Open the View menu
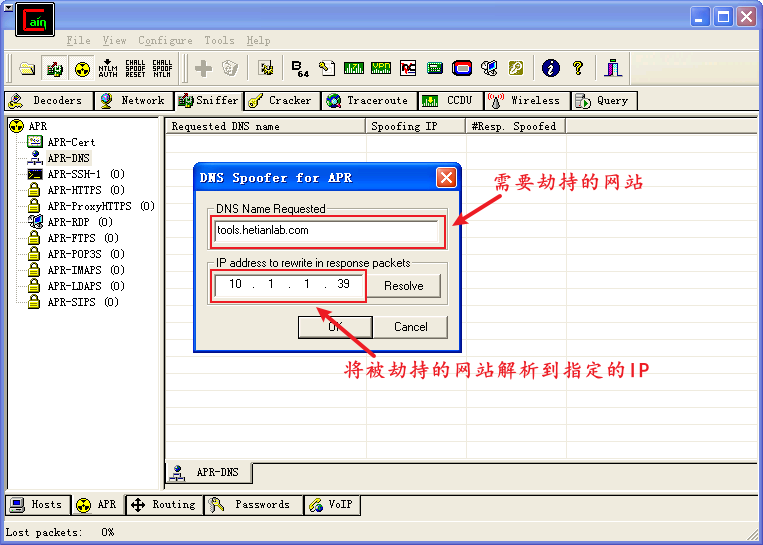The image size is (763, 545). coord(114,40)
